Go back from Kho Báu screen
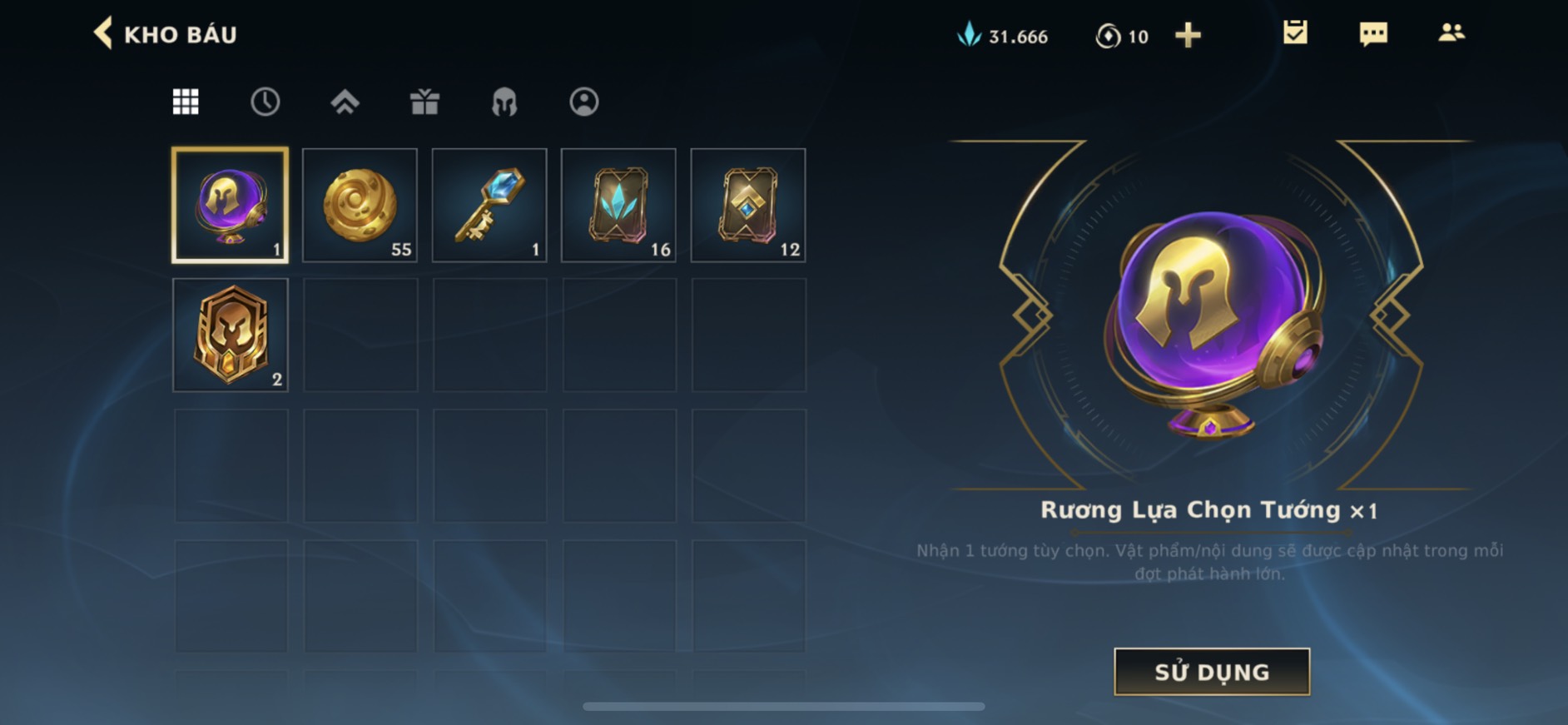Viewport: 1568px width, 725px height. click(103, 34)
